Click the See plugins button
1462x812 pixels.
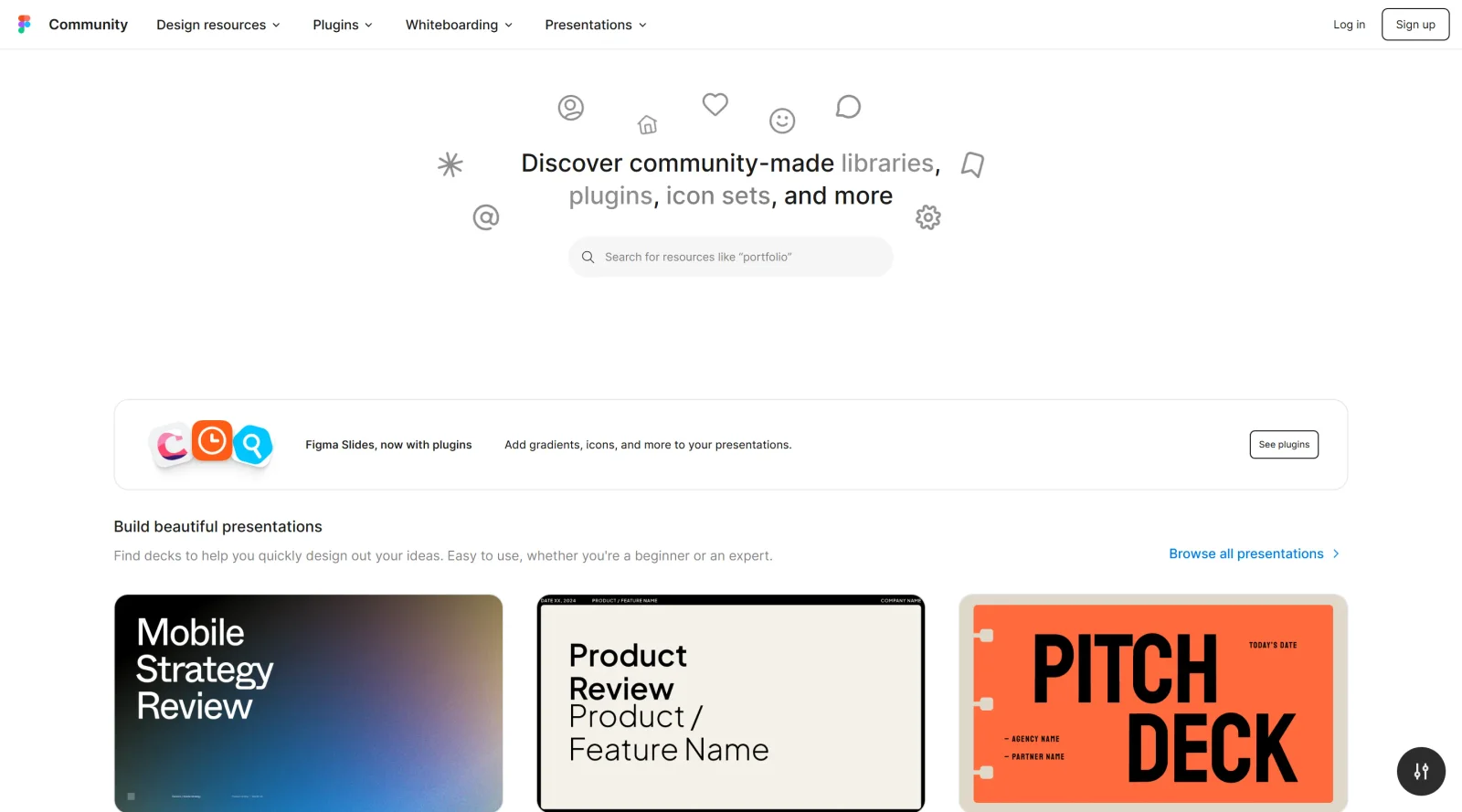[1284, 445]
